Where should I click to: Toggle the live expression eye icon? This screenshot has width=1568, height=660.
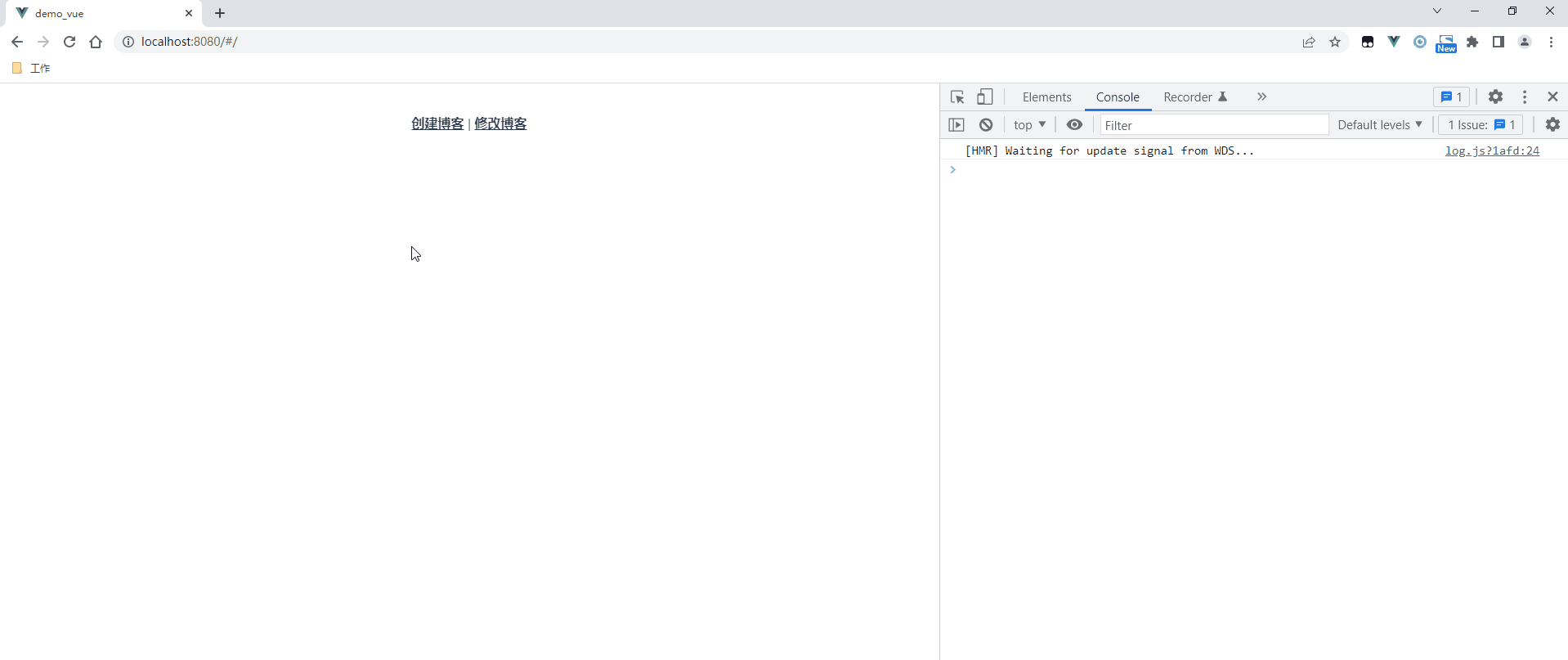(1074, 125)
